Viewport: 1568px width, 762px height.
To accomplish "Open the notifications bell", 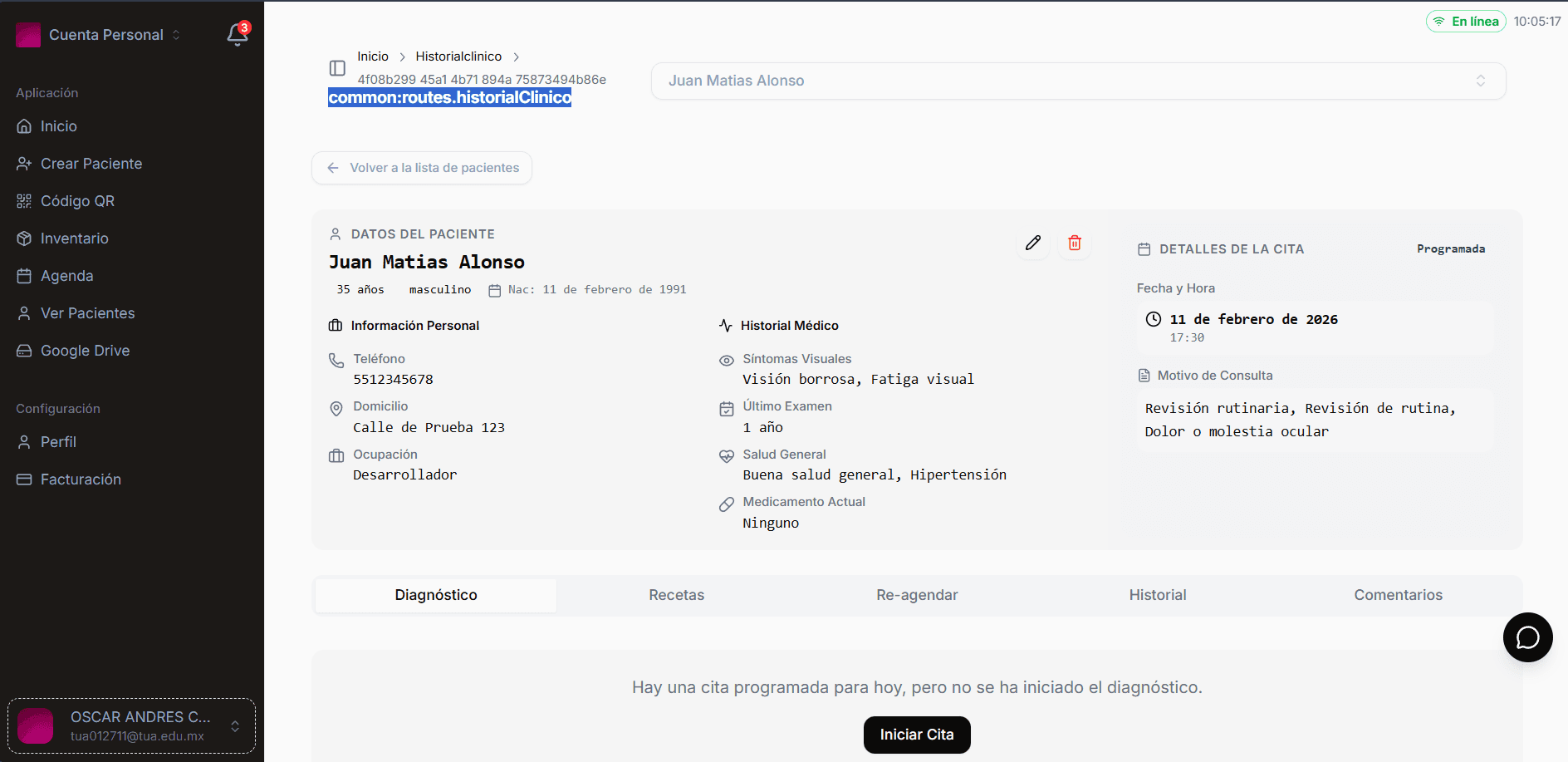I will pos(237,35).
